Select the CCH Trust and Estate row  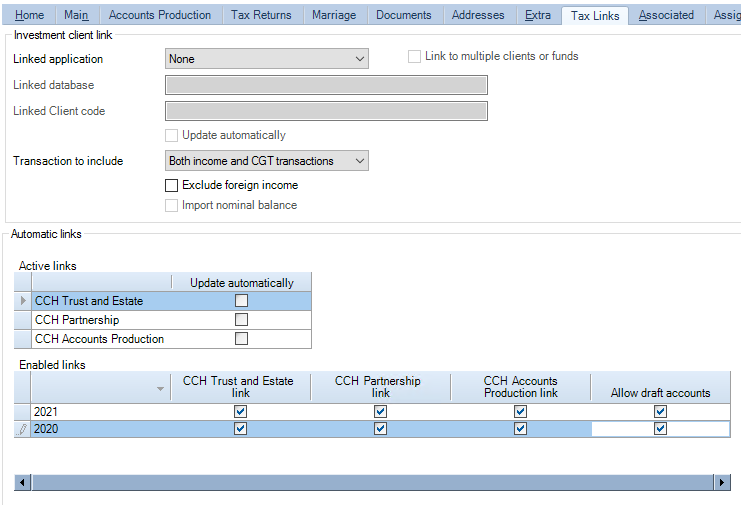click(x=163, y=300)
